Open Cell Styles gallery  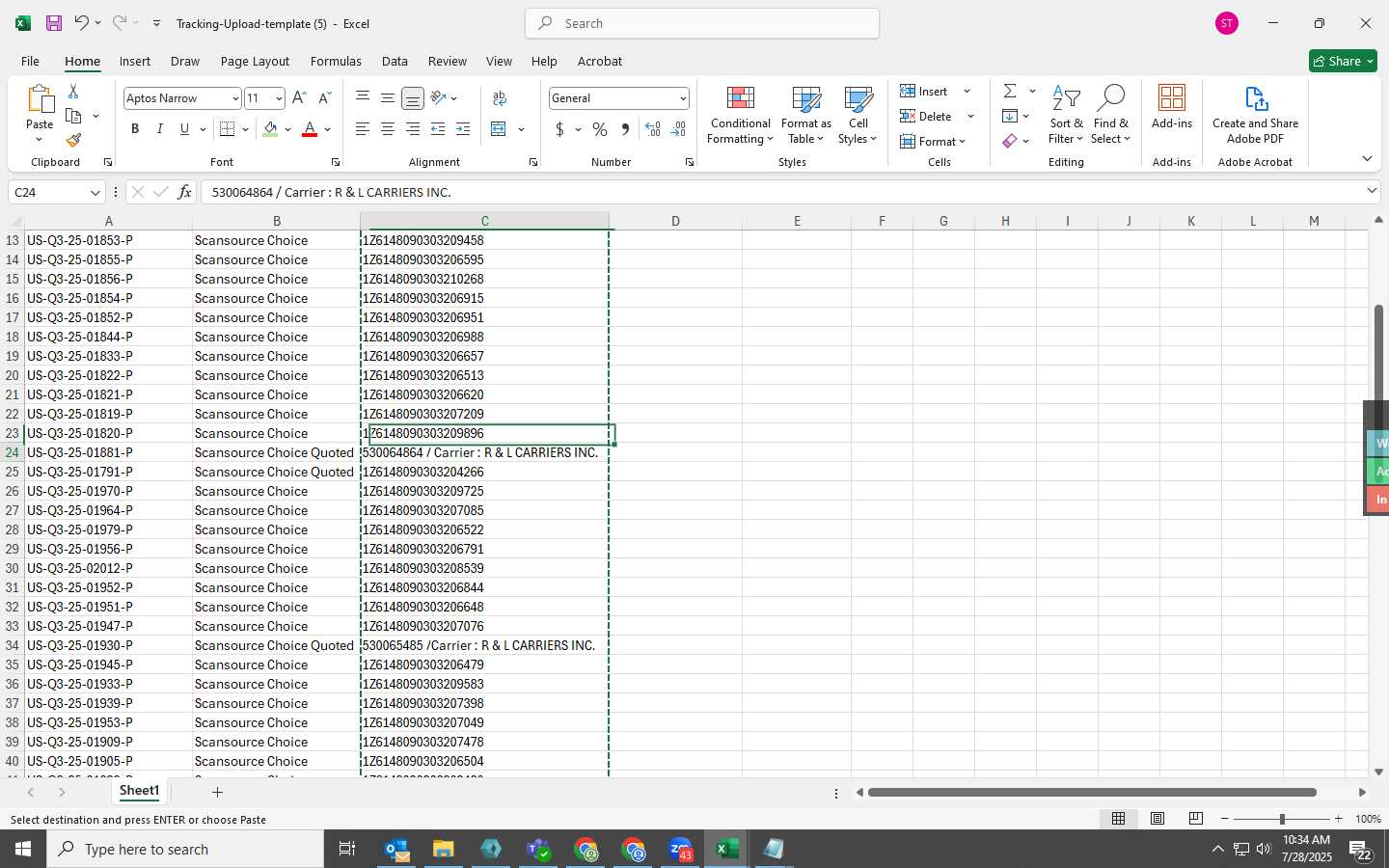coord(858,116)
